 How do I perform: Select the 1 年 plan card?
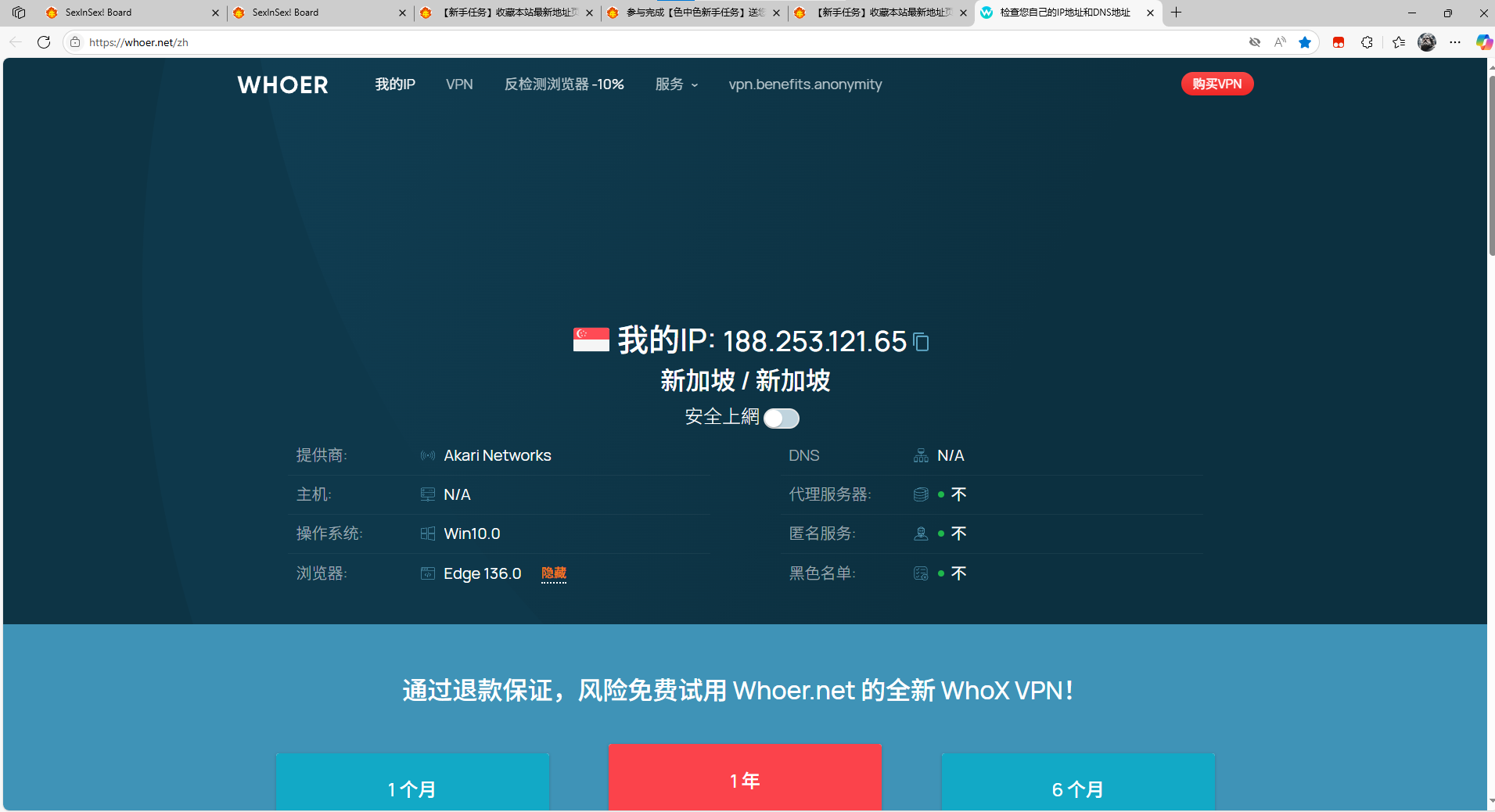pyautogui.click(x=745, y=777)
